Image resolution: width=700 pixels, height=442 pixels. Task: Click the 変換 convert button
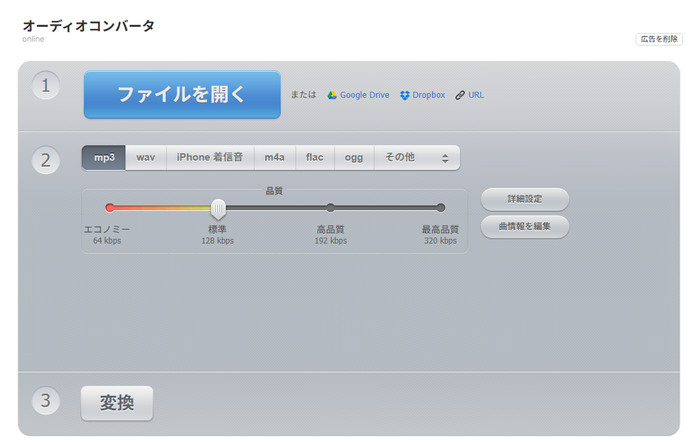coord(117,403)
